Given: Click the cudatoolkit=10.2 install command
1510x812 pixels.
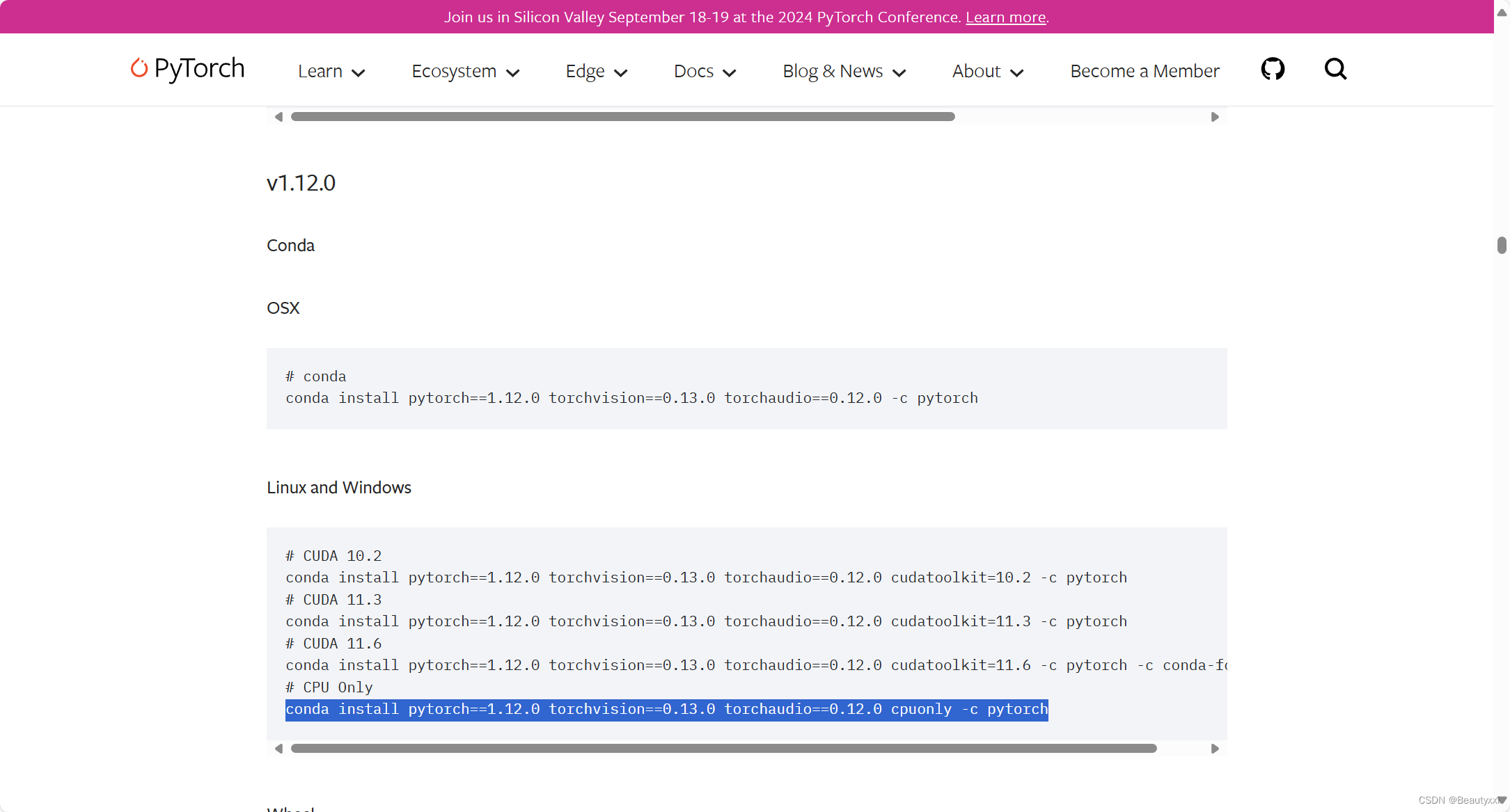Looking at the screenshot, I should 706,578.
